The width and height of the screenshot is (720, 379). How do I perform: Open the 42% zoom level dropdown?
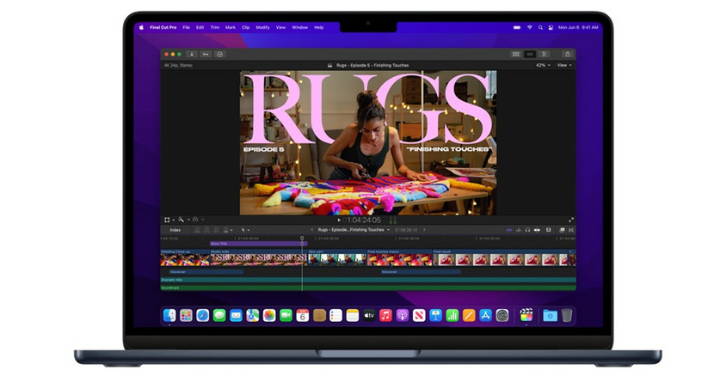pyautogui.click(x=543, y=66)
